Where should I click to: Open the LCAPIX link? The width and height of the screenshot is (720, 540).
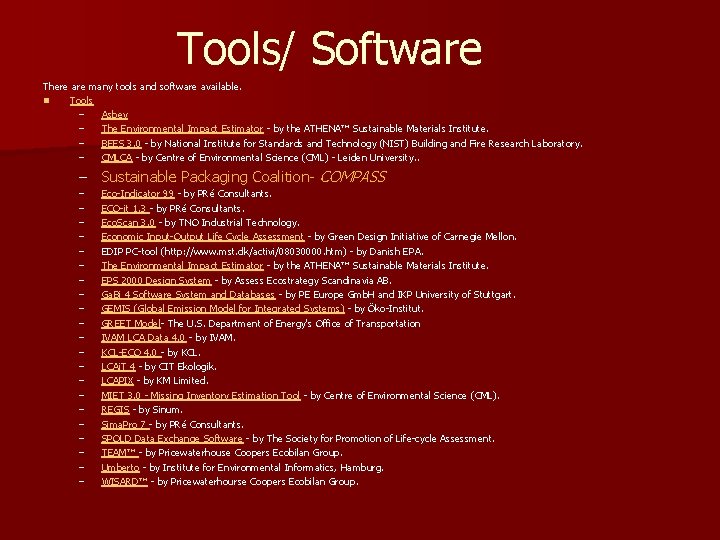tap(117, 380)
